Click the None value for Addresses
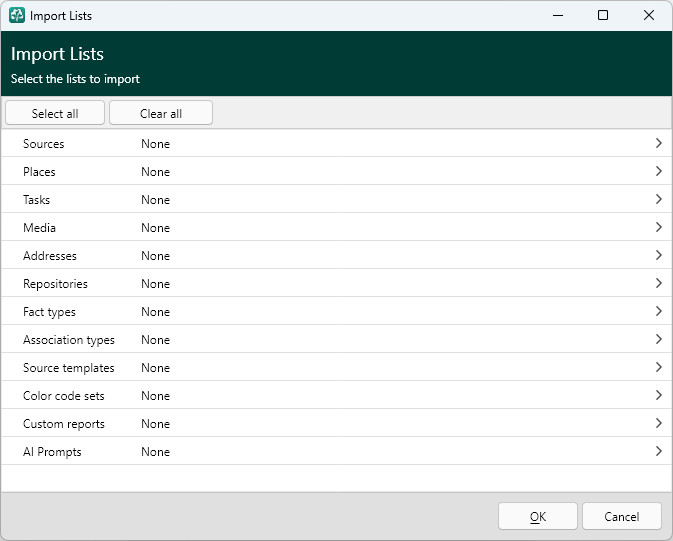This screenshot has width=673, height=541. pos(155,256)
